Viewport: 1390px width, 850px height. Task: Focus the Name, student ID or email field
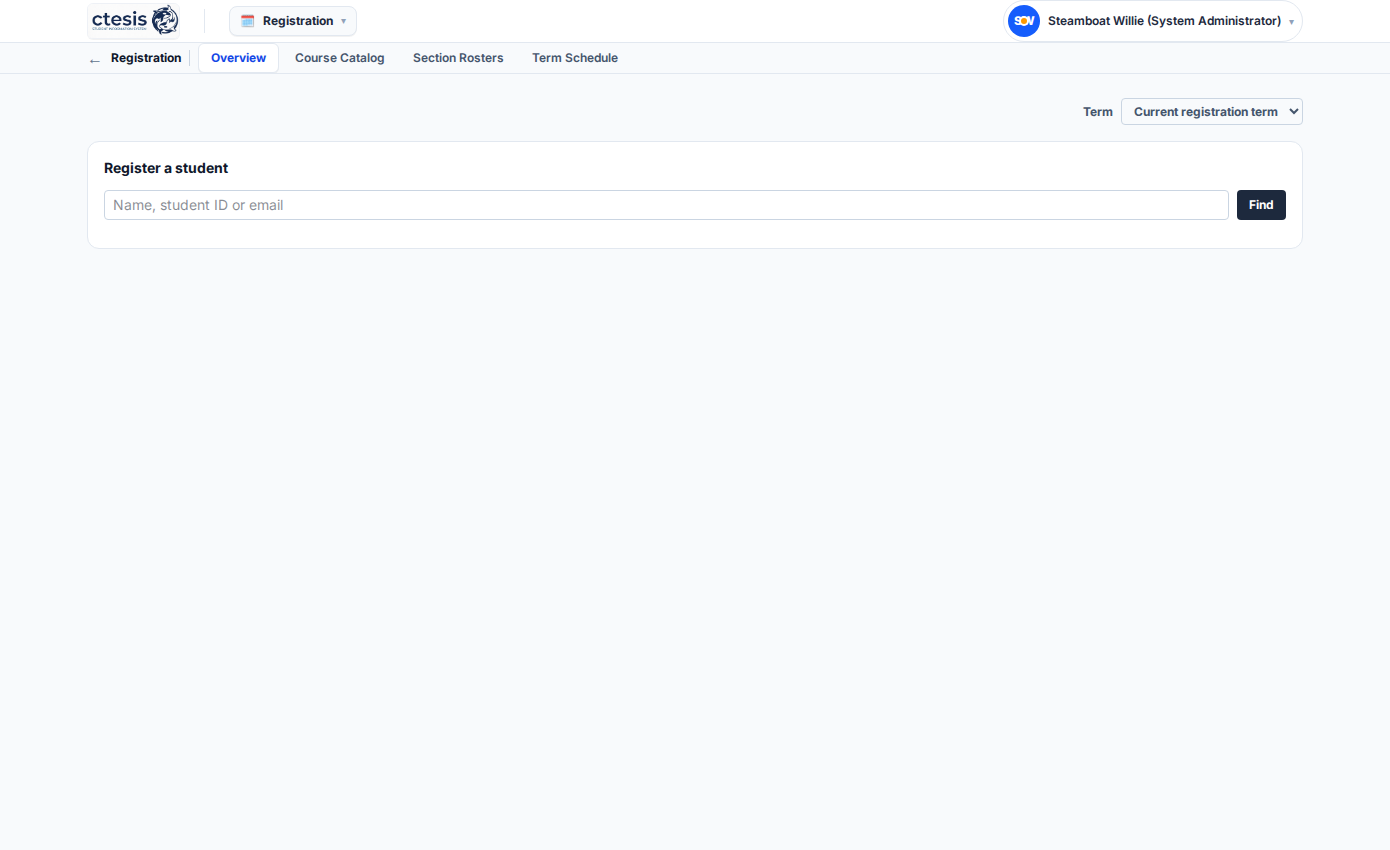[x=666, y=205]
